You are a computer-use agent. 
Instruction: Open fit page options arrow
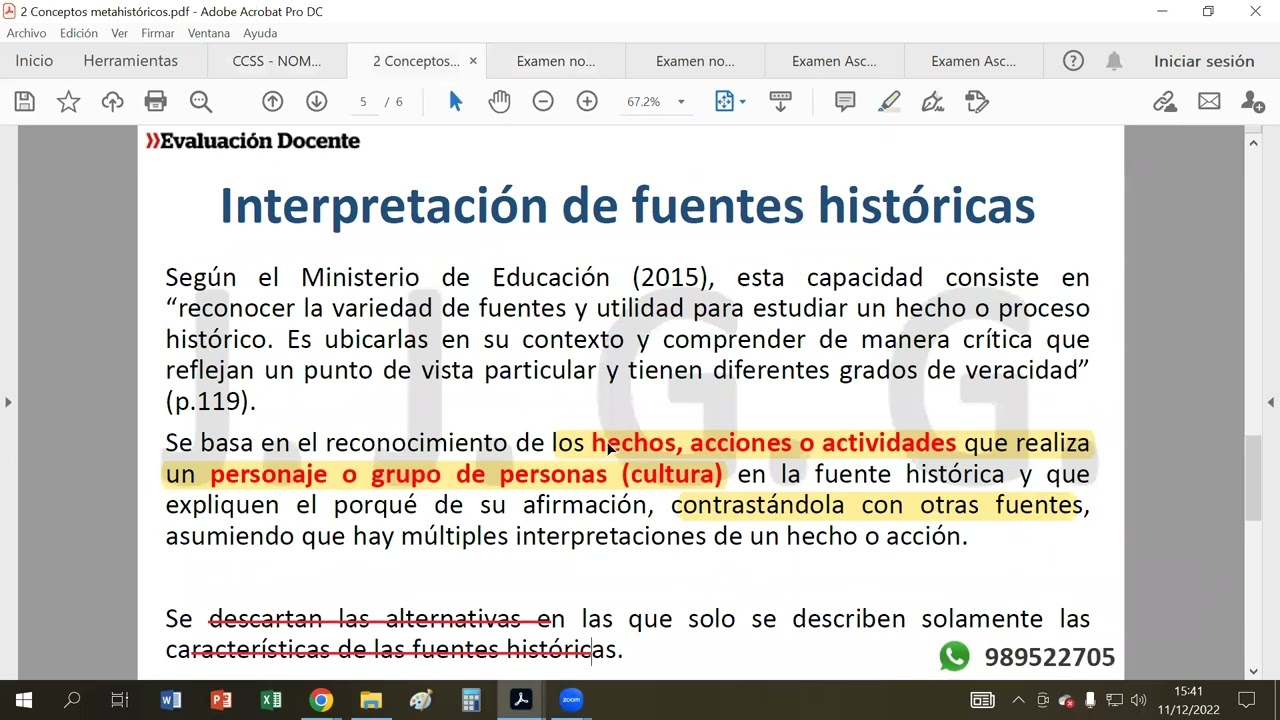(x=742, y=102)
